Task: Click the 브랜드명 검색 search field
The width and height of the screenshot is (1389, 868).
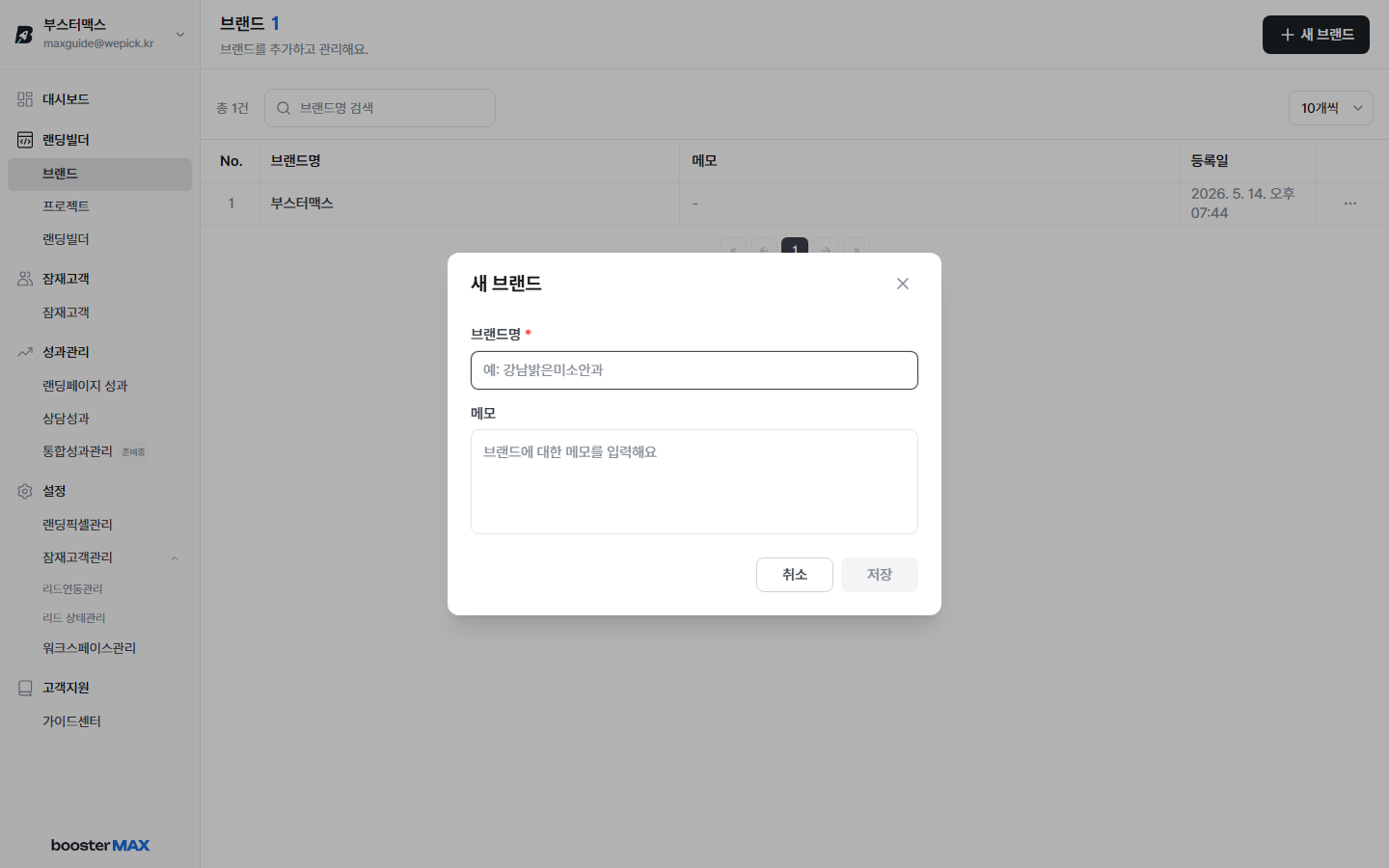Action: pos(380,108)
